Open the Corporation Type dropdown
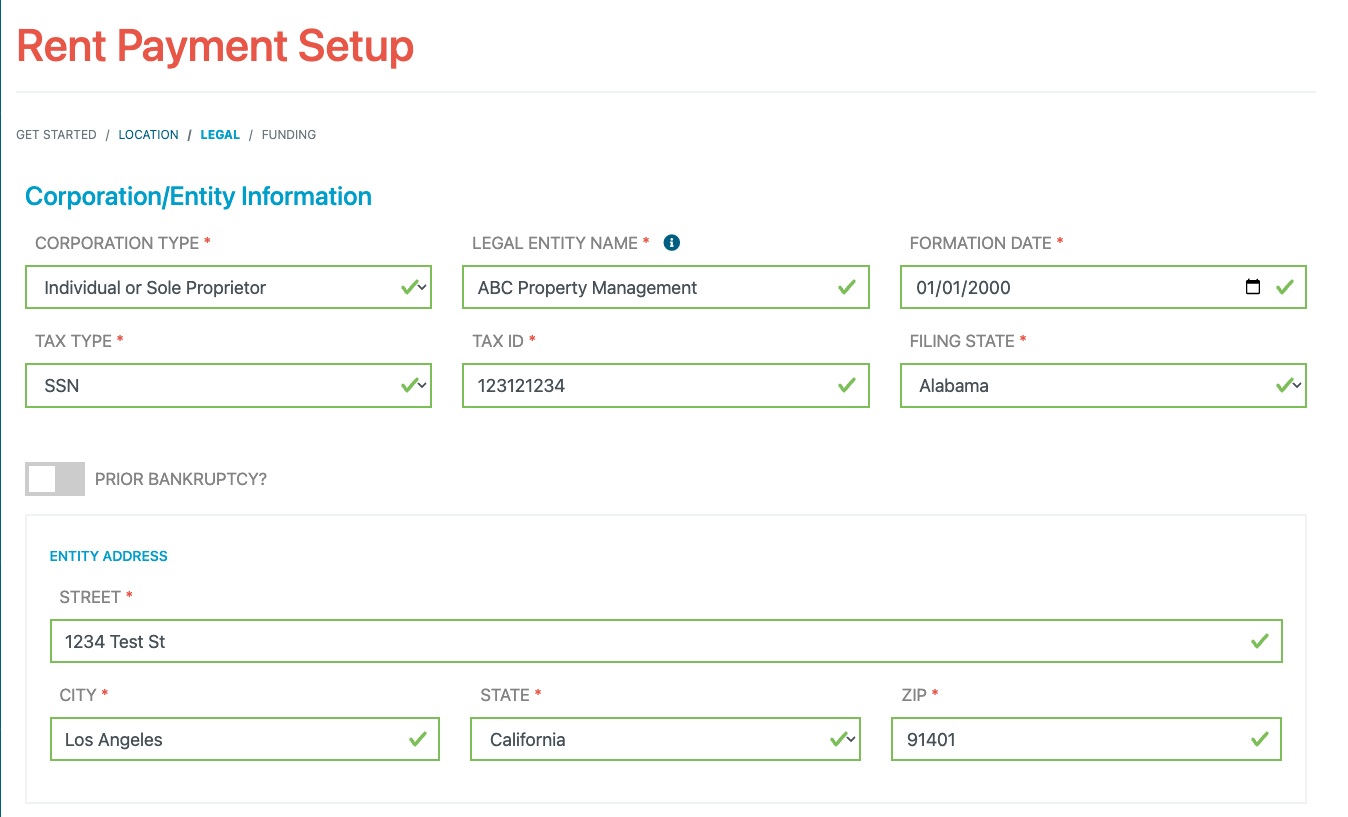 pos(228,287)
